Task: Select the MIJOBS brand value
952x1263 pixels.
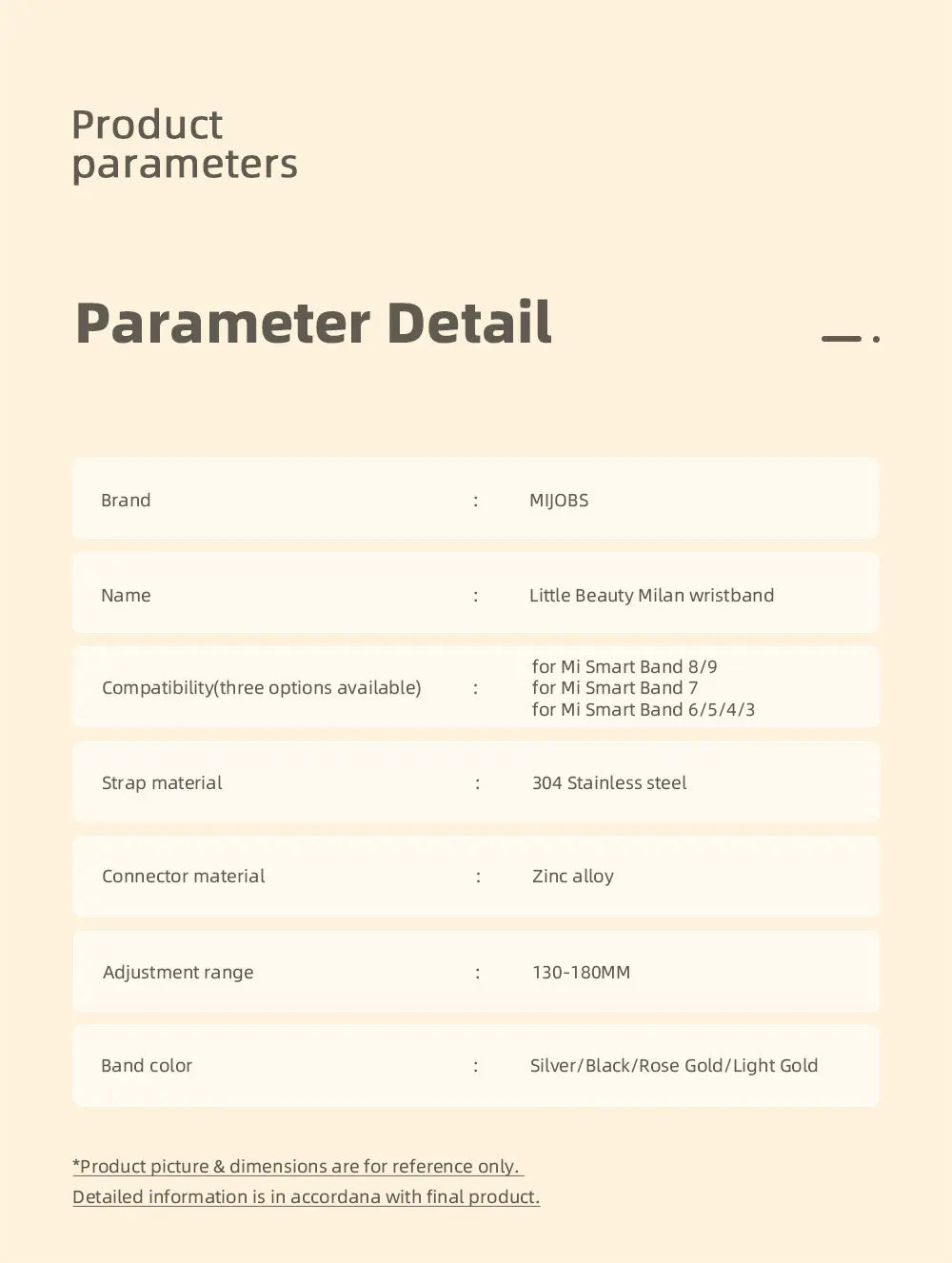Action: tap(559, 501)
